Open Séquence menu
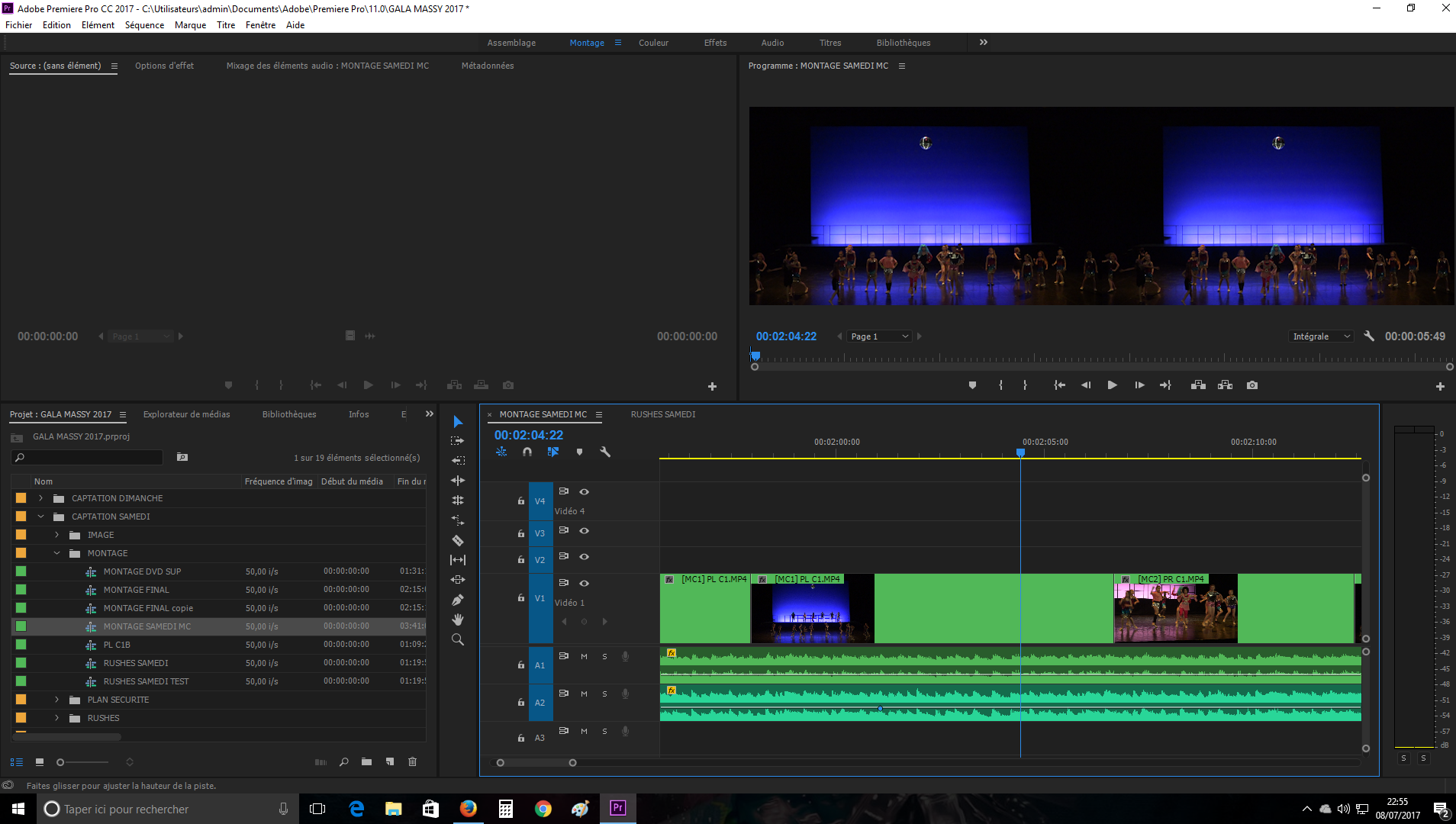Screen dimensions: 1456x824 tap(144, 25)
